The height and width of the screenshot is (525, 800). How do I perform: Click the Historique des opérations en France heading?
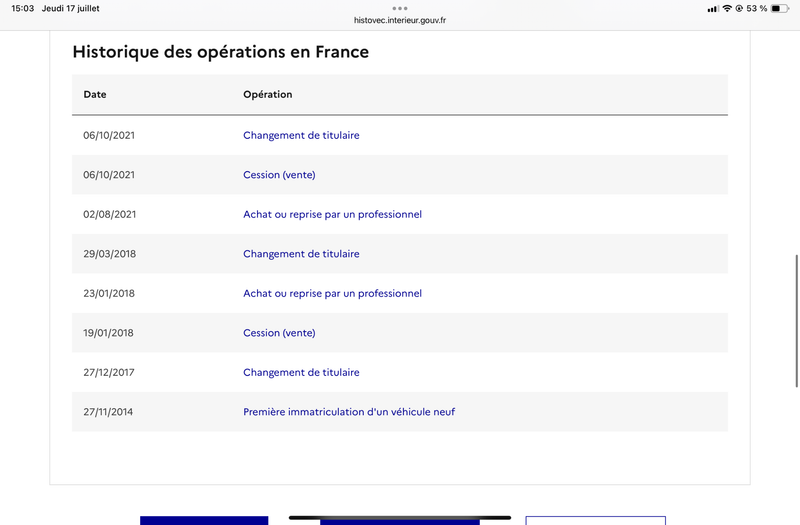[220, 52]
